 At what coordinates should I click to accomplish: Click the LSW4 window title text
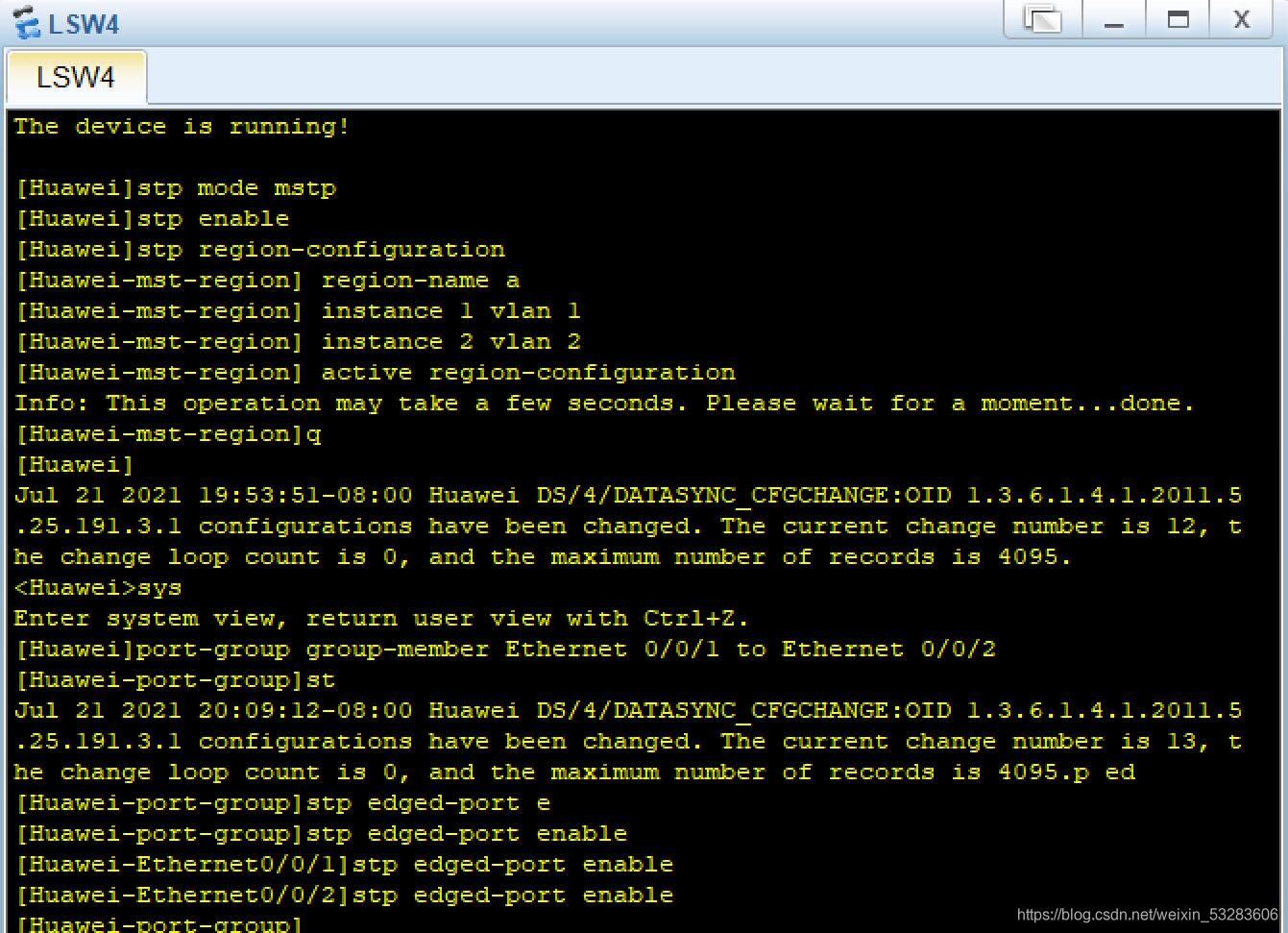point(84,23)
